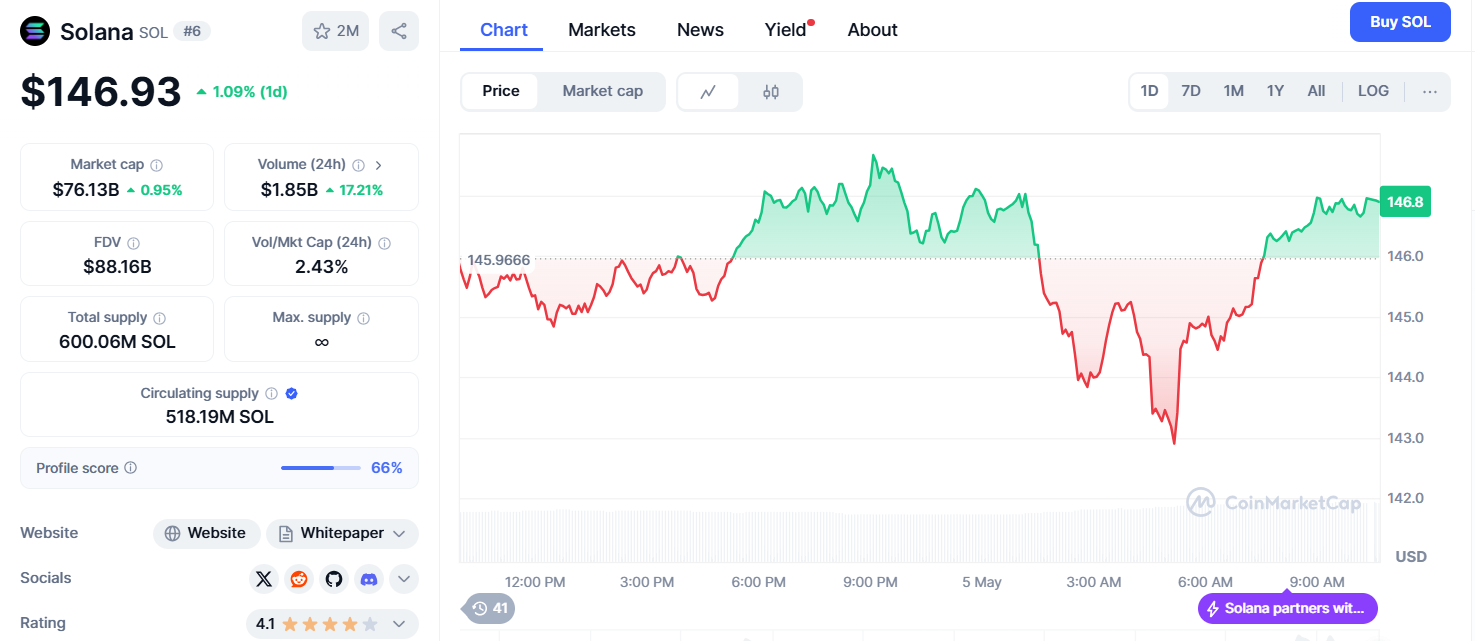The image size is (1475, 641).
Task: Click the Buy SOL button
Action: pyautogui.click(x=1400, y=22)
